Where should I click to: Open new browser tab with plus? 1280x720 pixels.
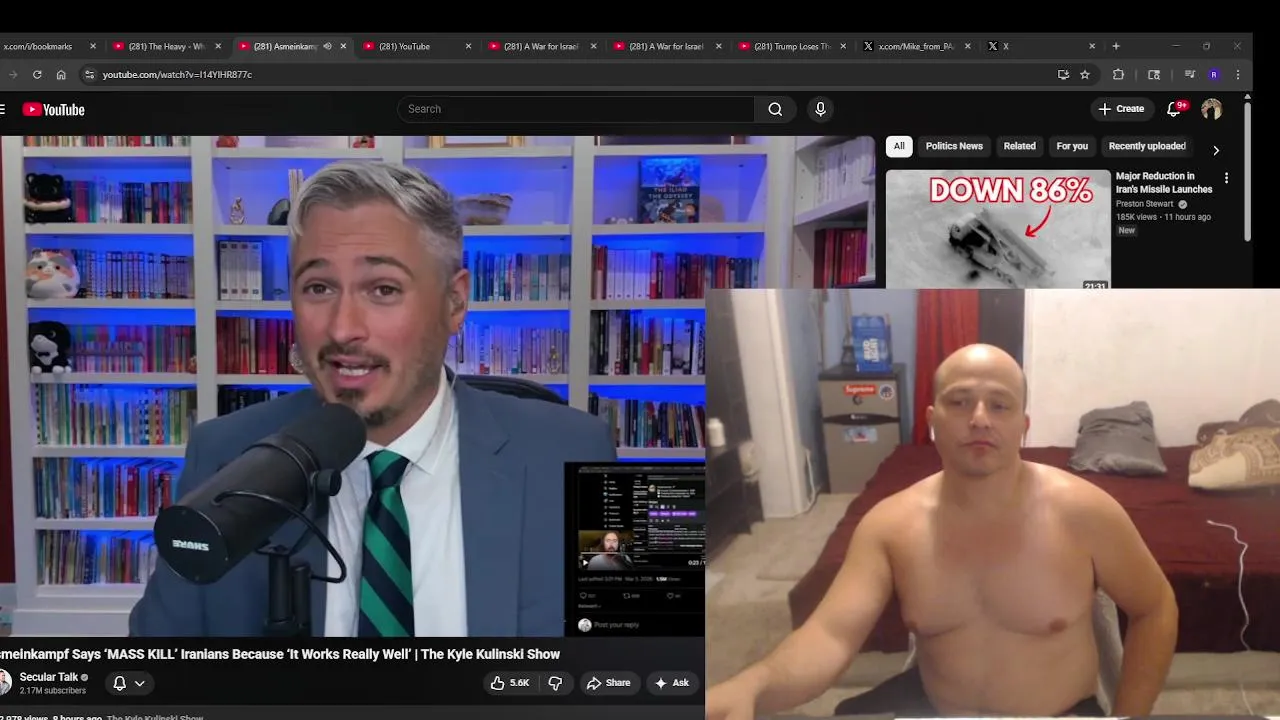pos(1116,46)
